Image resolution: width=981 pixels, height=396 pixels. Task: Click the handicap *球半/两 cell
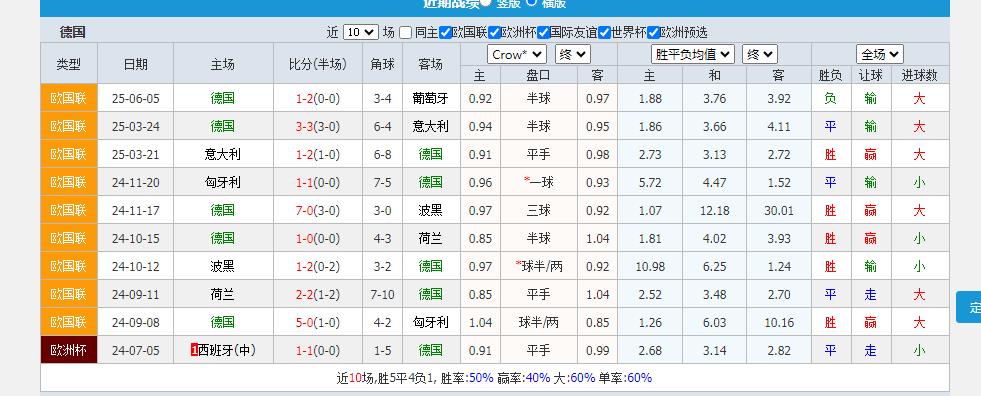[539, 267]
